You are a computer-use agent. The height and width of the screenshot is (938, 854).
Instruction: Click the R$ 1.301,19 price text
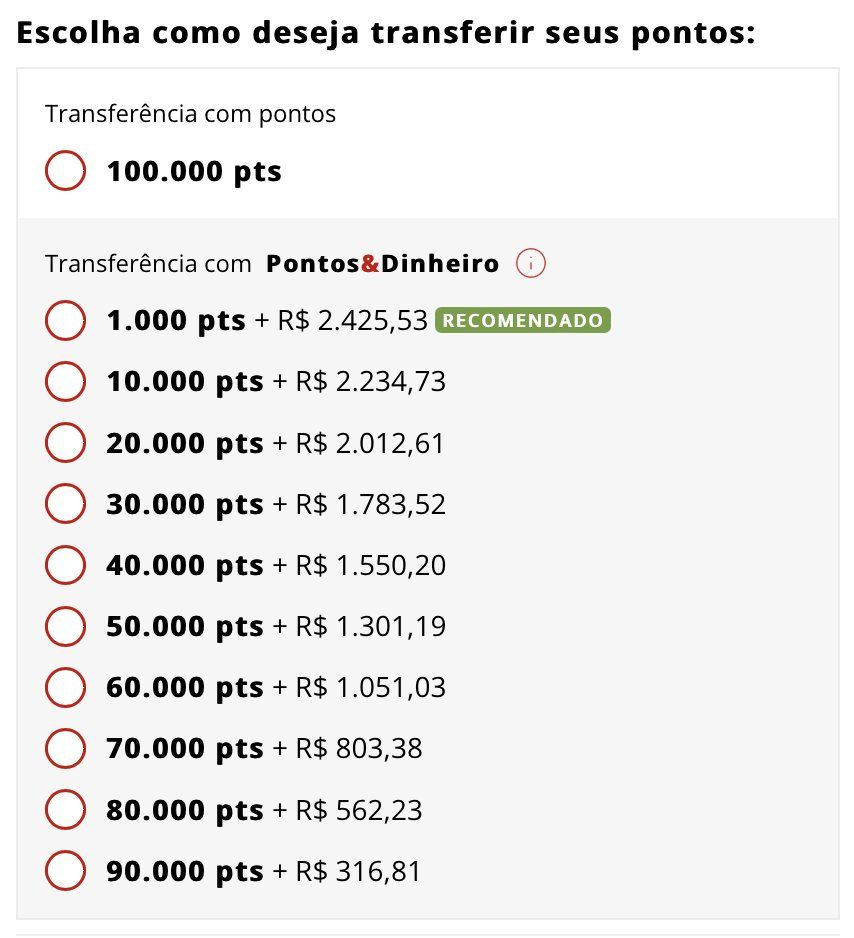point(370,627)
